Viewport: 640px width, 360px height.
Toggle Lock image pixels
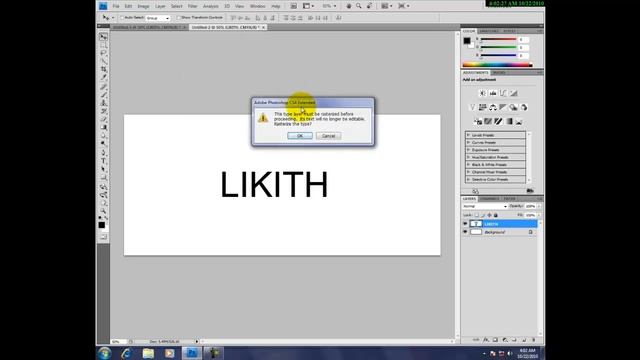(483, 215)
